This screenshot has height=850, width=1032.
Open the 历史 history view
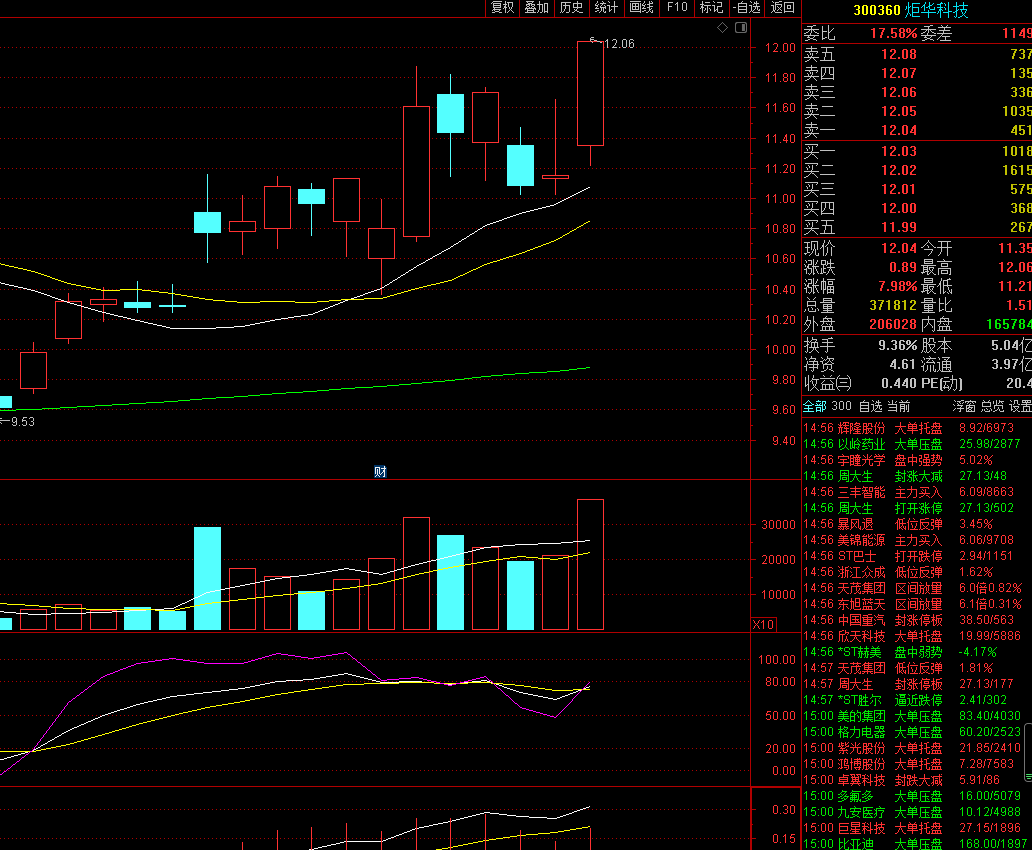[x=571, y=7]
